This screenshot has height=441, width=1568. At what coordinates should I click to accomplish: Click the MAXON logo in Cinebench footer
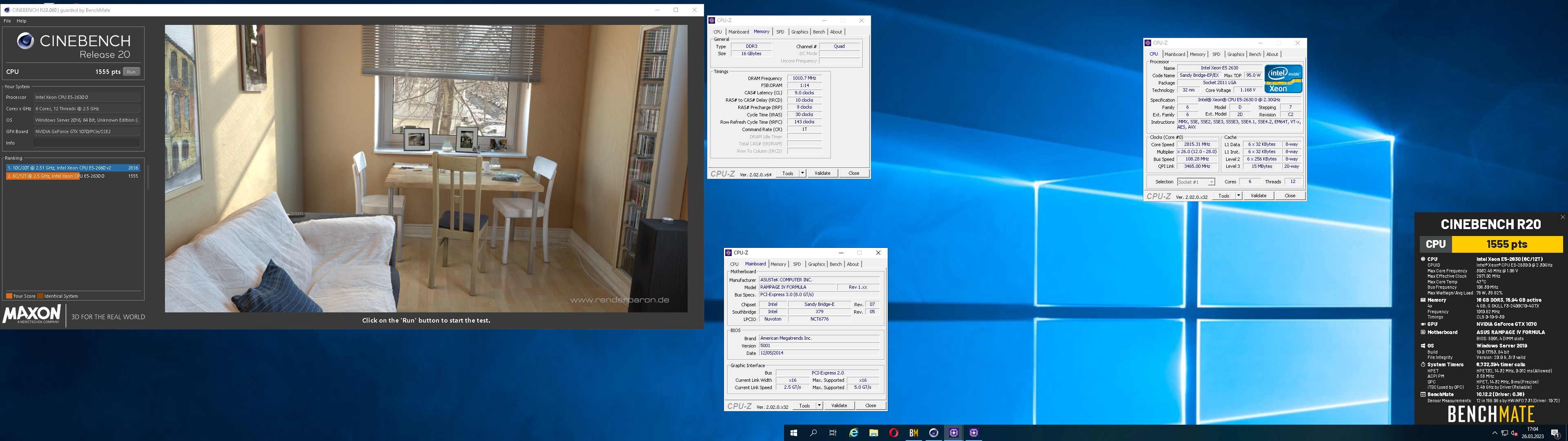(32, 315)
